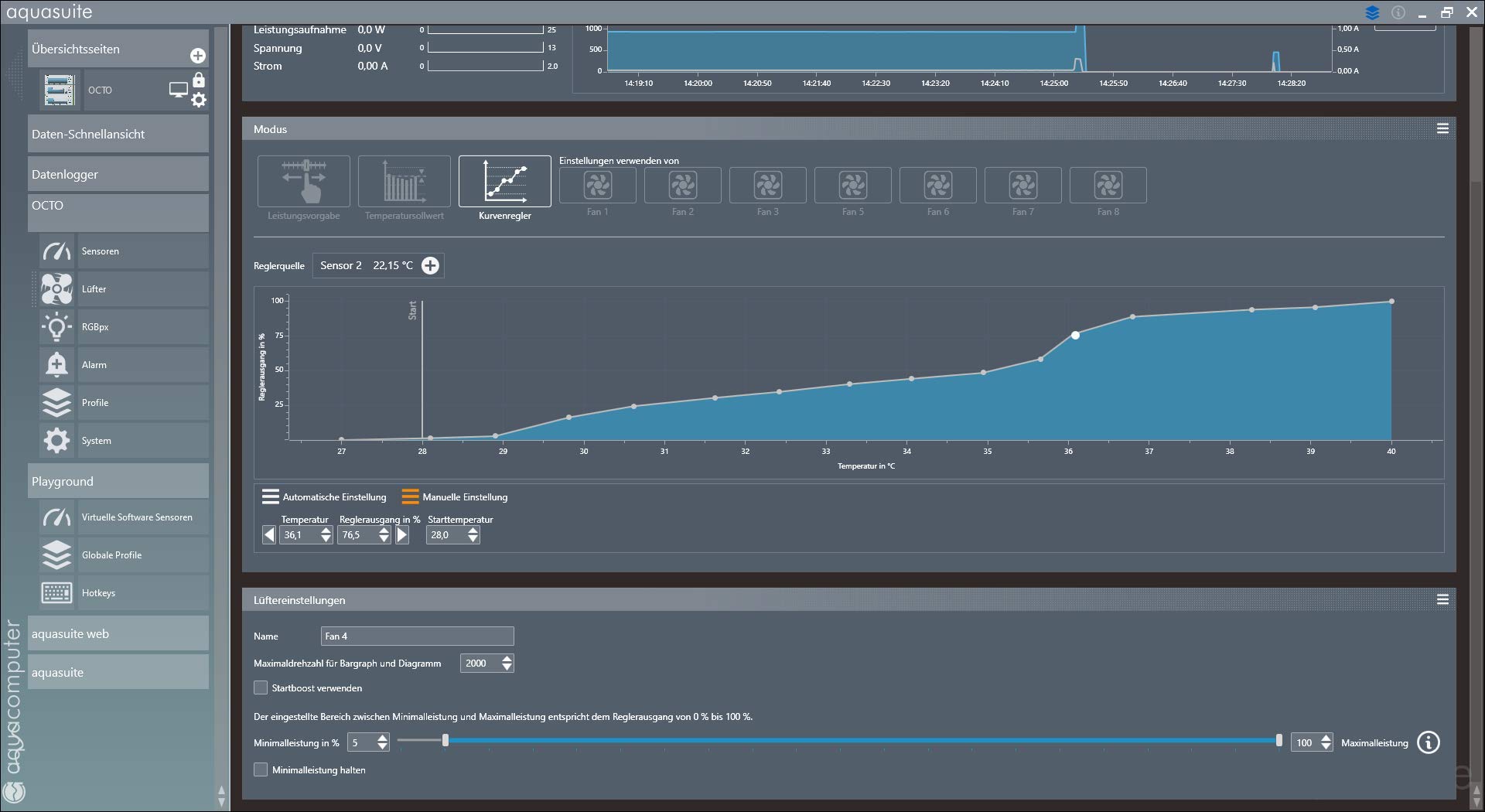Tick the Minimalleistung halten checkbox

tap(261, 769)
